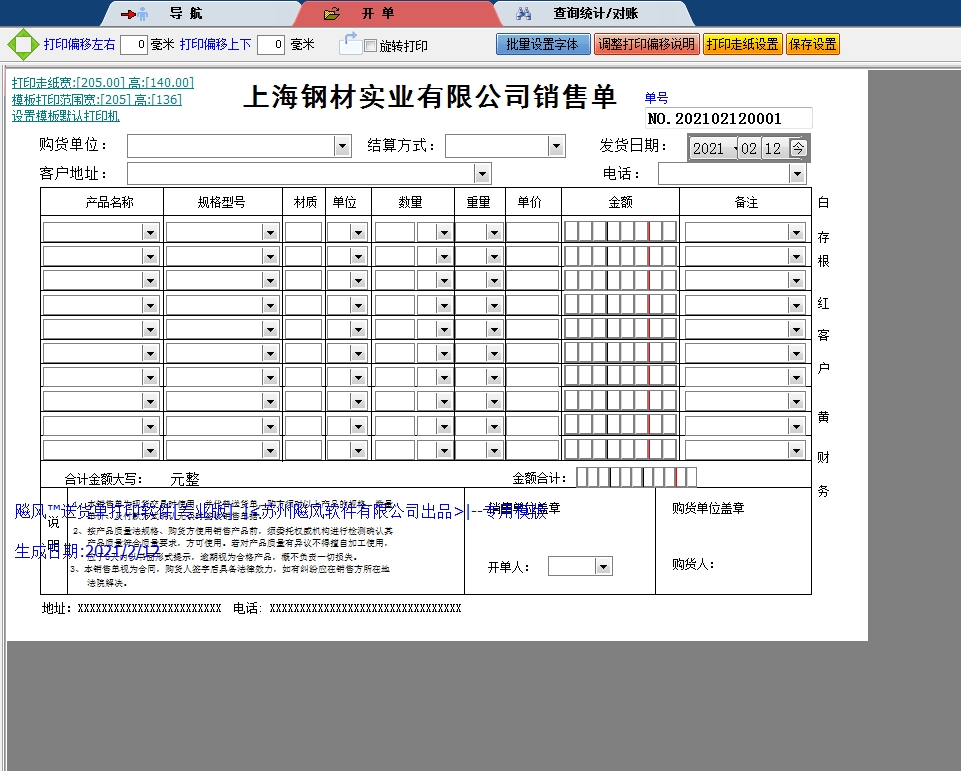Expand the 客户地址 dropdown
The width and height of the screenshot is (961, 771).
[x=482, y=172]
